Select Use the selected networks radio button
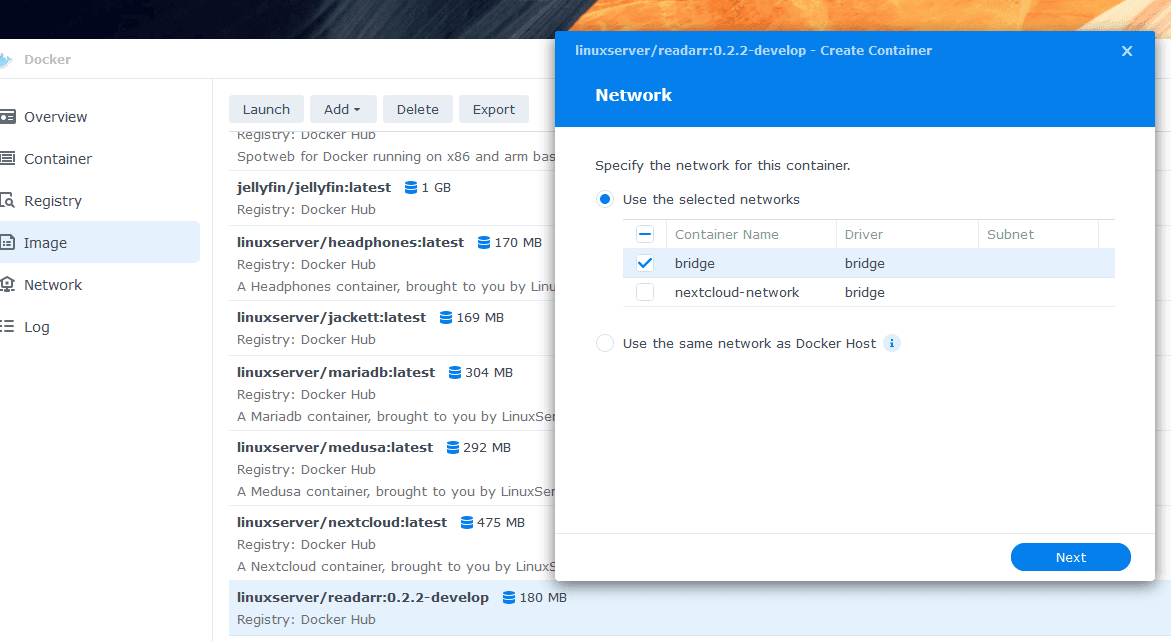The width and height of the screenshot is (1171, 642). pos(605,199)
